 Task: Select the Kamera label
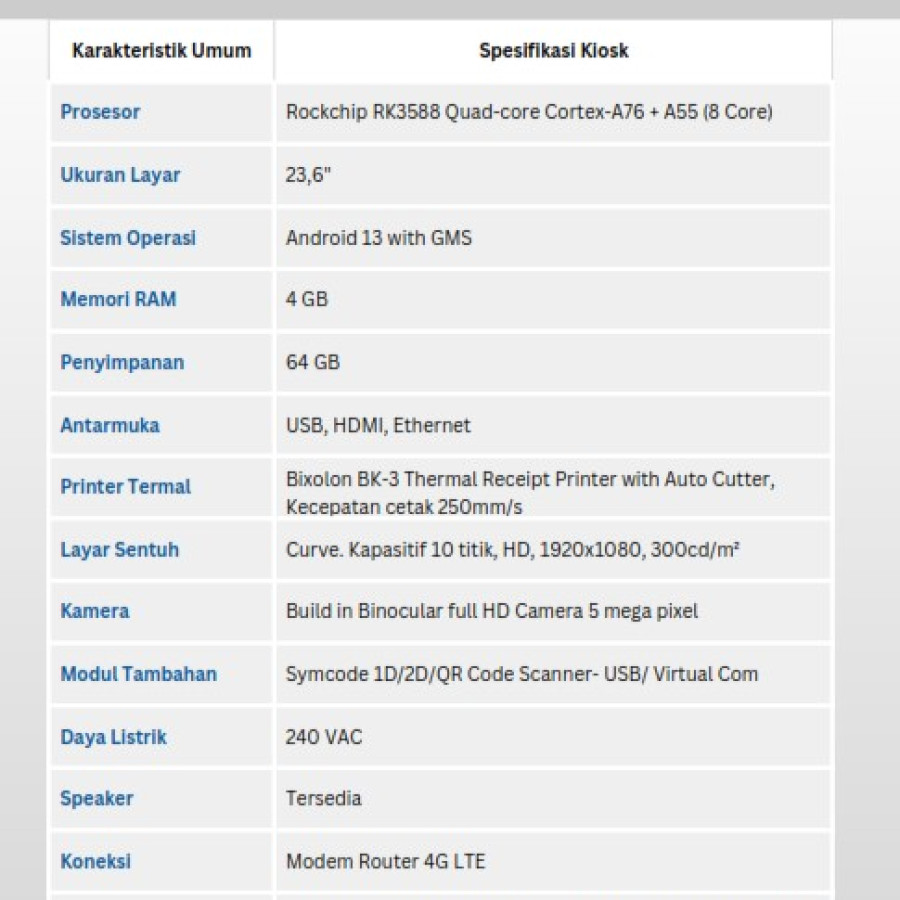pyautogui.click(x=95, y=611)
